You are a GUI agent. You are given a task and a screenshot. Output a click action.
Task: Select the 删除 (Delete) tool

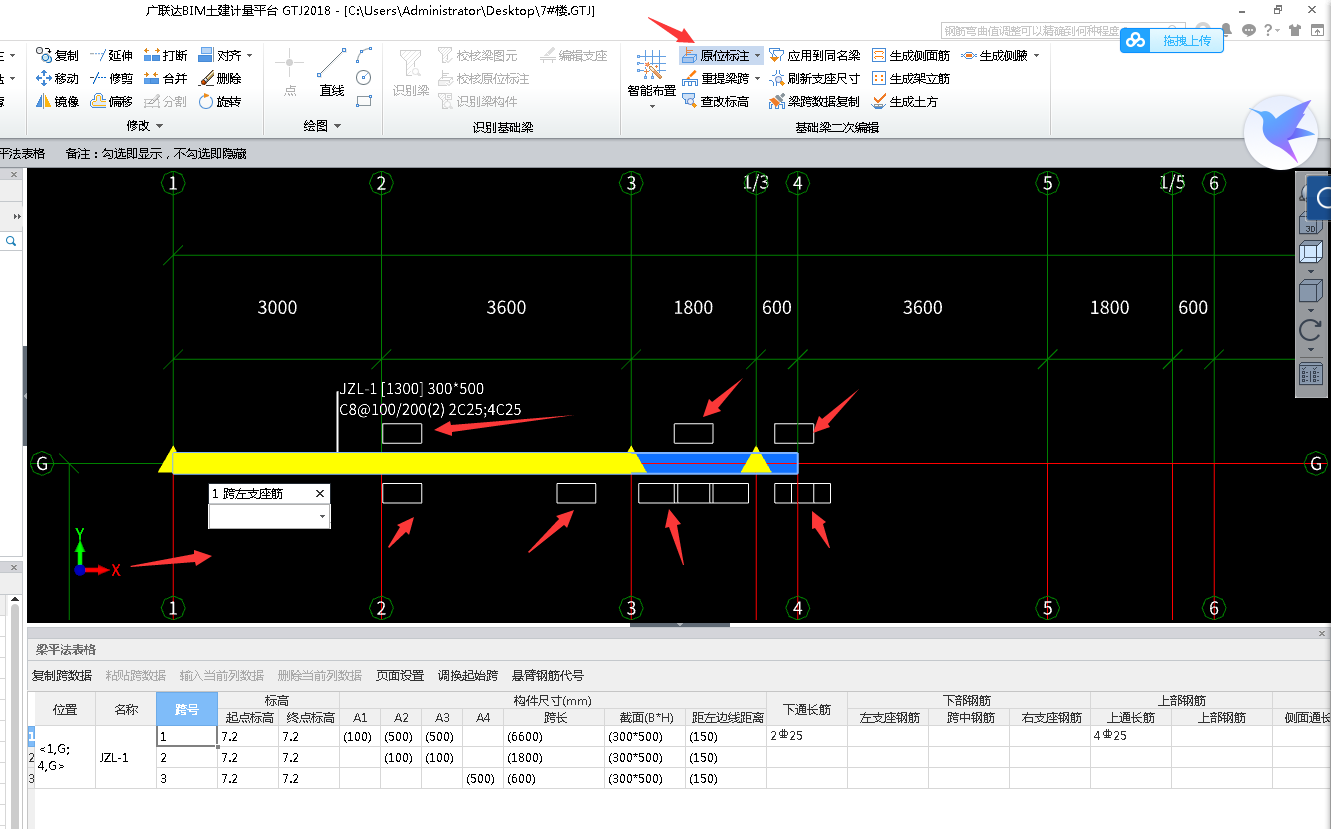pyautogui.click(x=219, y=78)
